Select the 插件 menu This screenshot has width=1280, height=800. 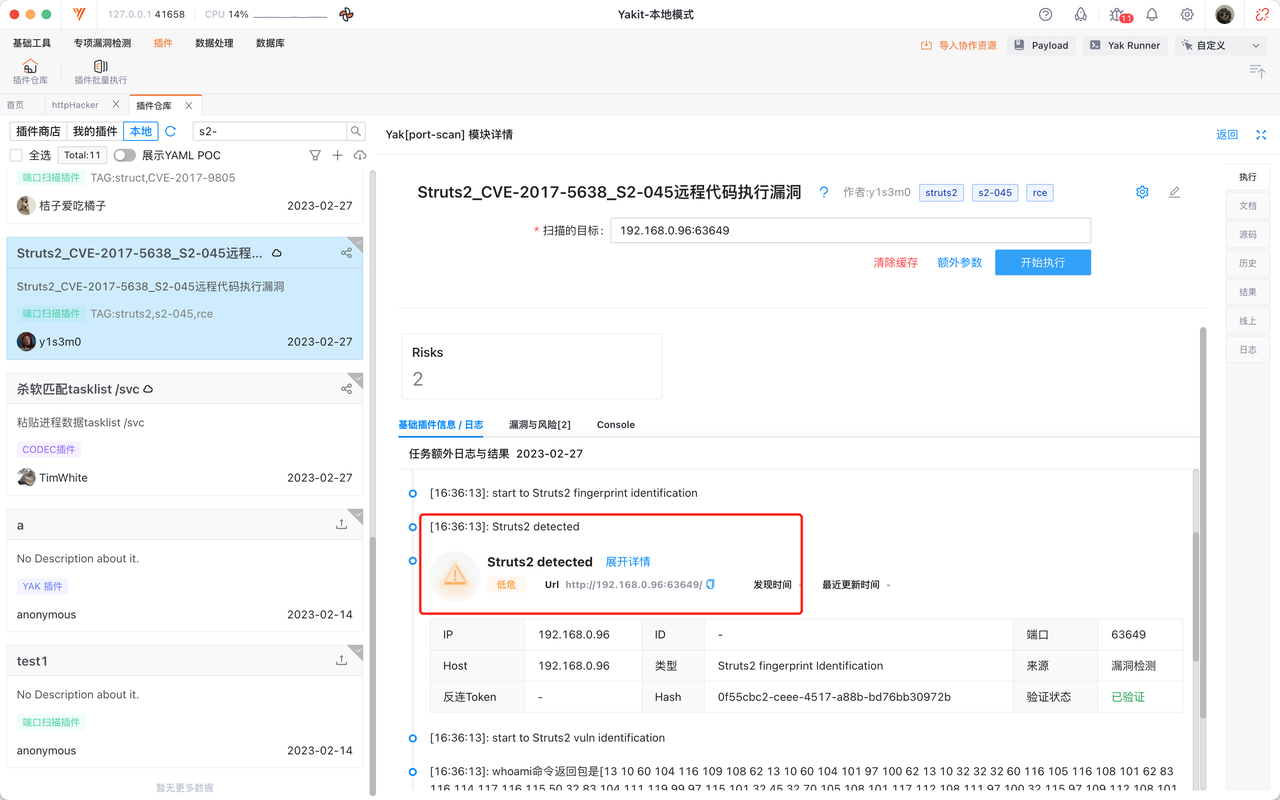[x=163, y=43]
